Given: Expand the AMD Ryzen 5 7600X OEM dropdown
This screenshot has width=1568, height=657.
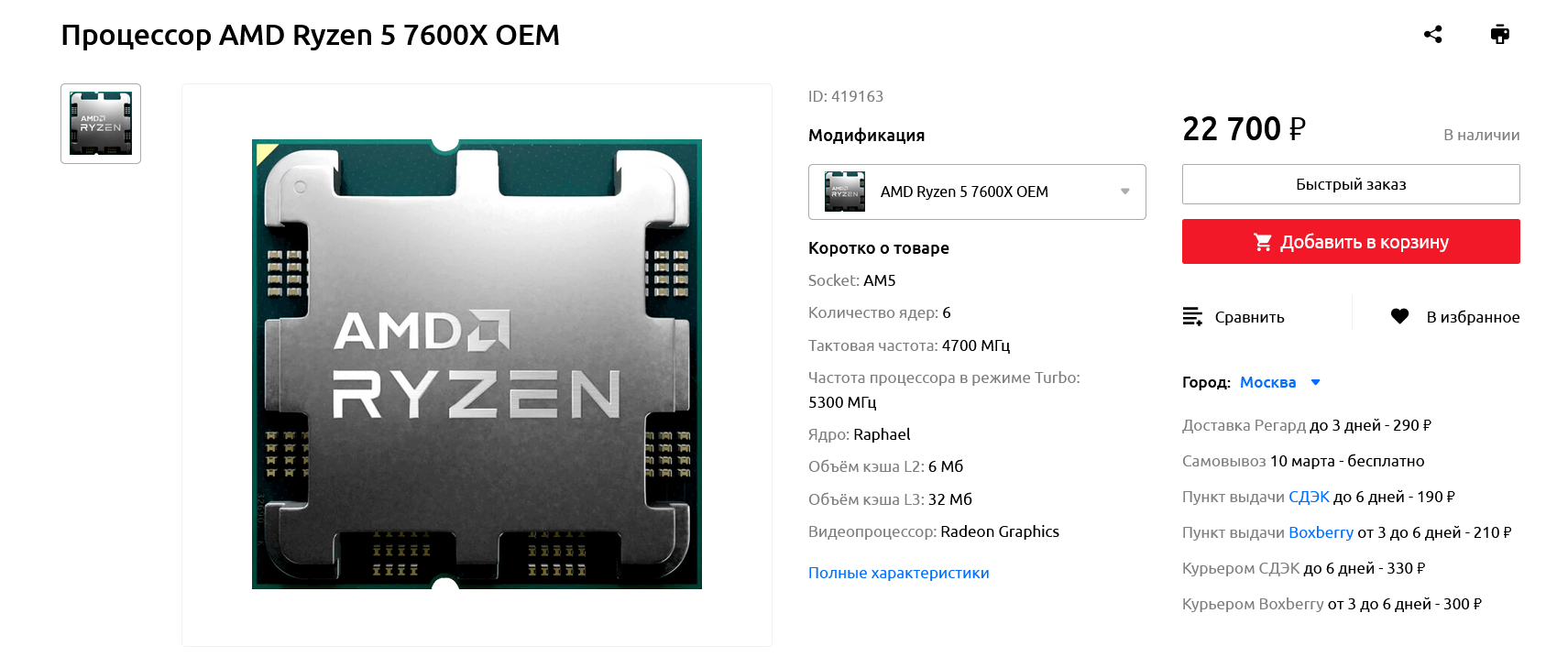Looking at the screenshot, I should [x=977, y=192].
